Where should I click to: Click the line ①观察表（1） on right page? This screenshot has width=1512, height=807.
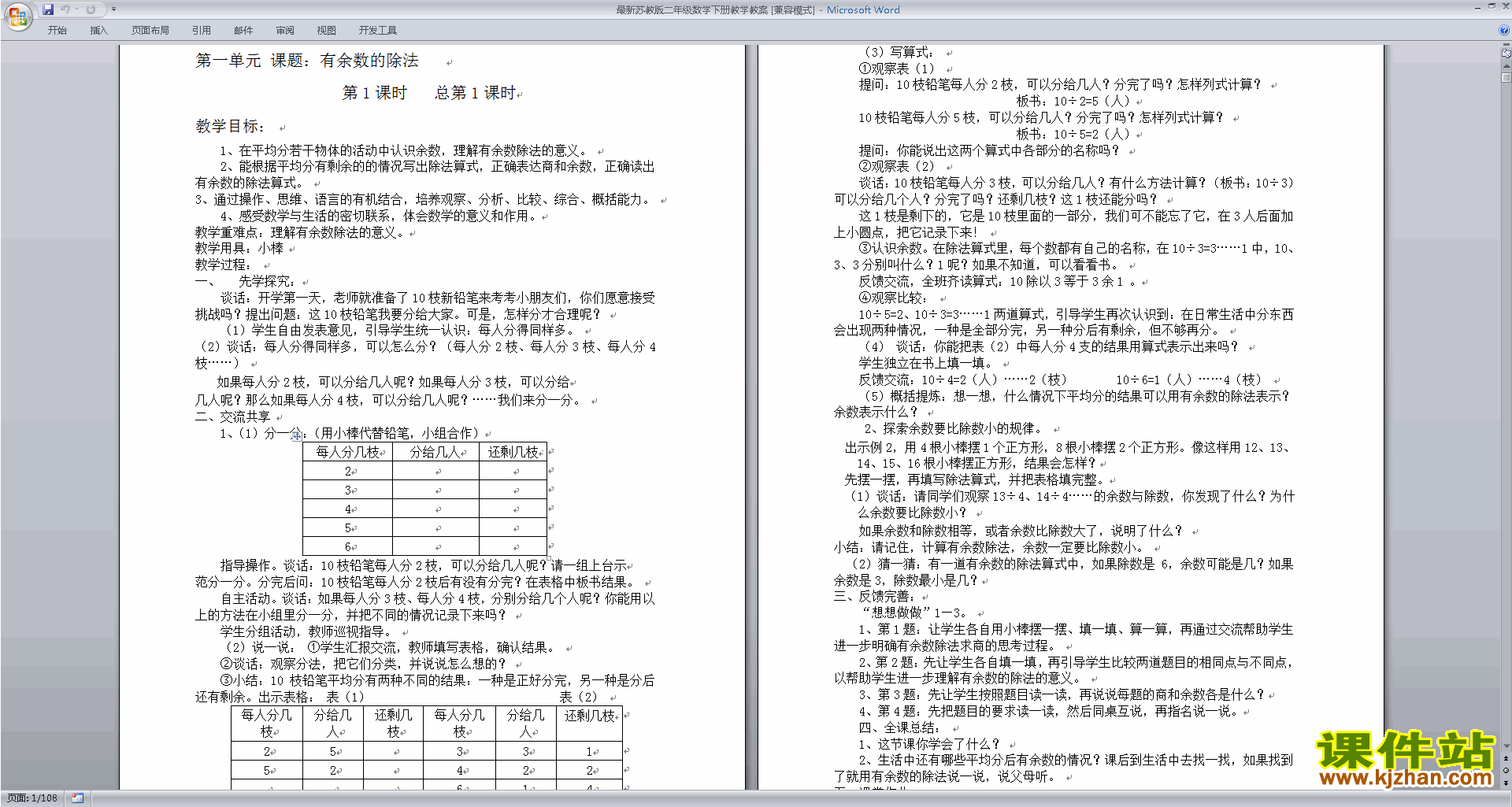tap(896, 68)
